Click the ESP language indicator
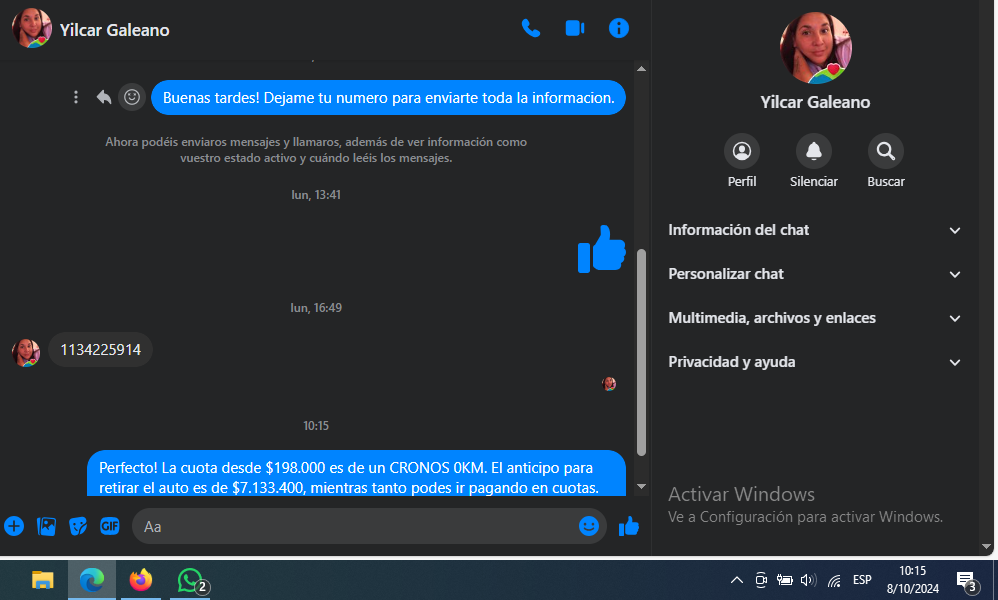The image size is (998, 600). click(862, 580)
